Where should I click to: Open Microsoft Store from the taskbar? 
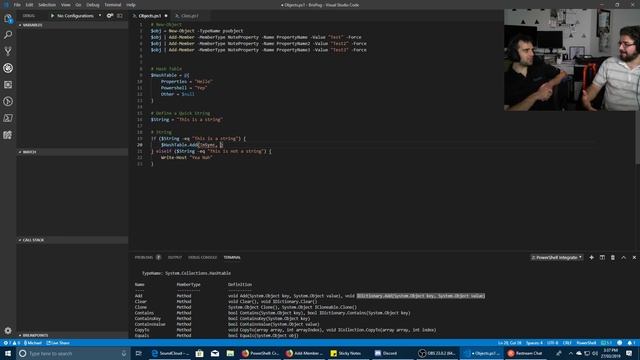(x=199, y=353)
